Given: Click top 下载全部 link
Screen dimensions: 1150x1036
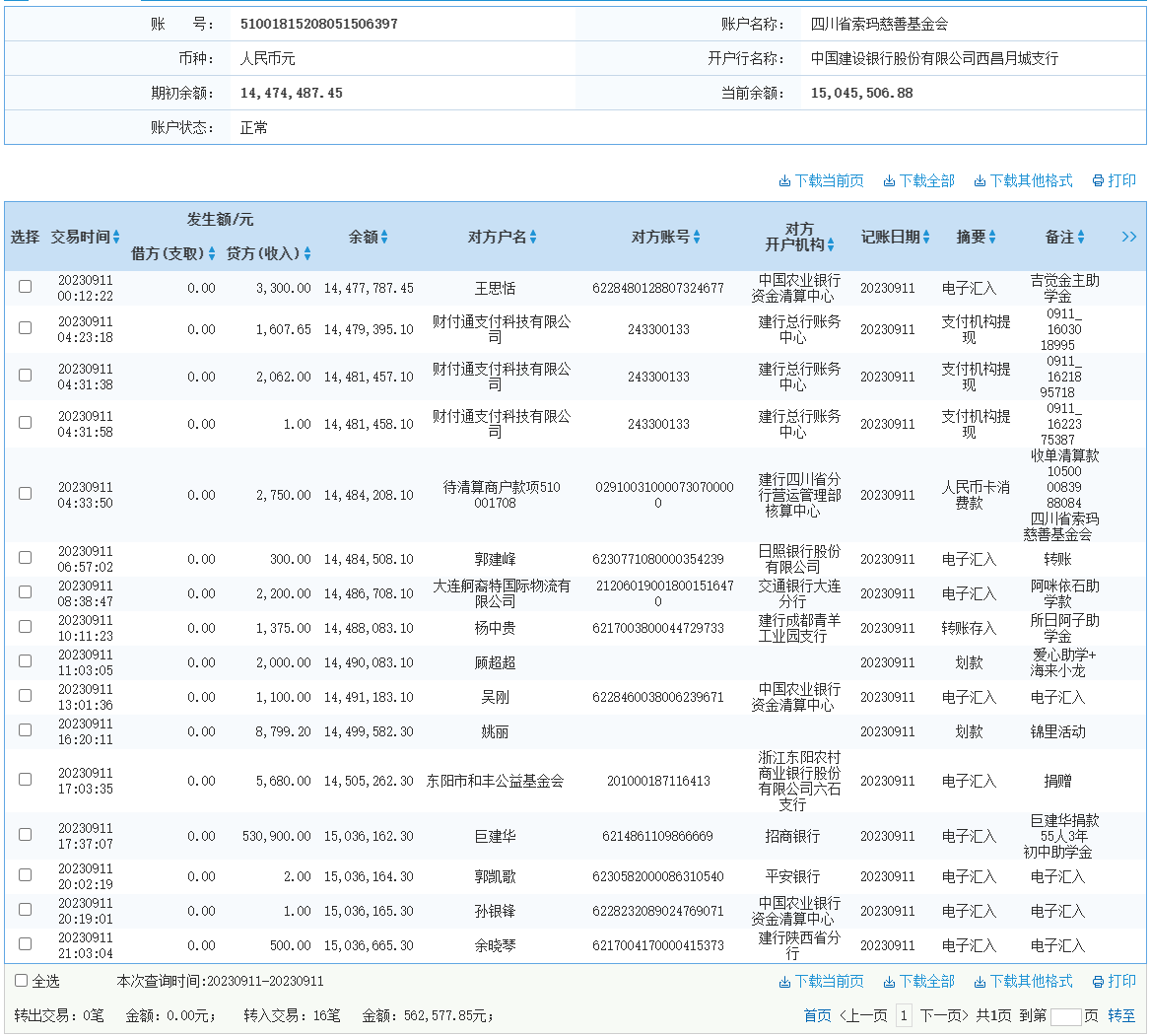Looking at the screenshot, I should (x=919, y=180).
